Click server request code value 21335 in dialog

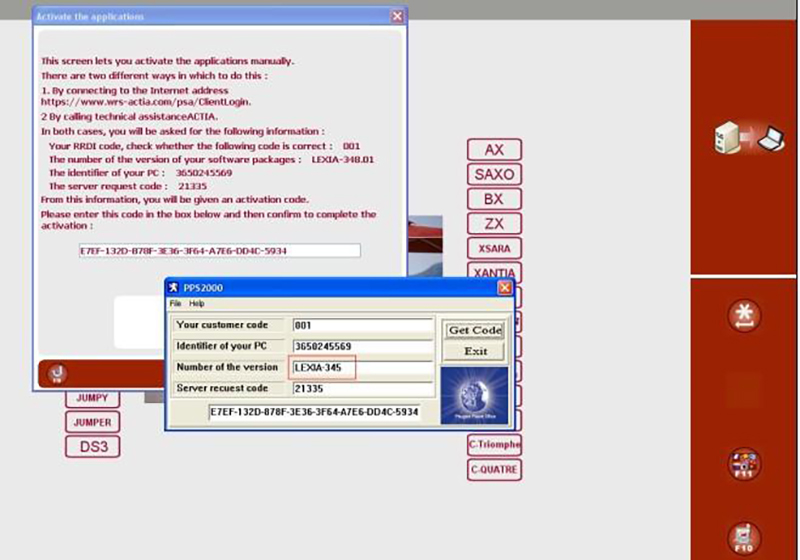tap(192, 186)
